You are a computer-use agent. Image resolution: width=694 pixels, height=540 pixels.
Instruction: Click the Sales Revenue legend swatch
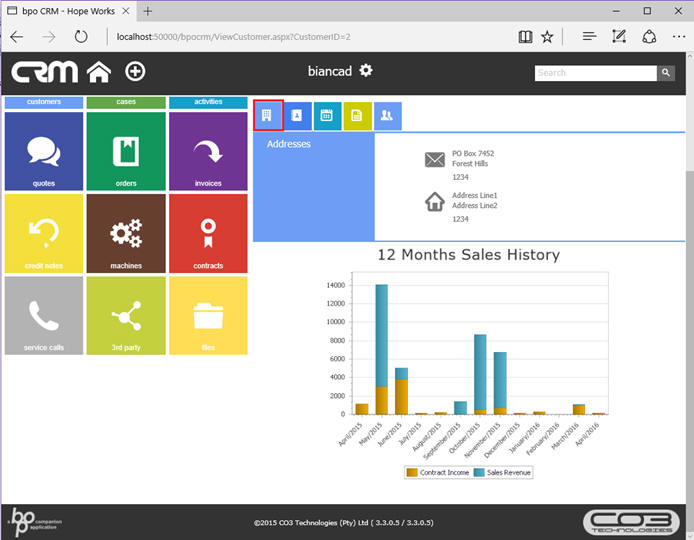click(x=479, y=472)
